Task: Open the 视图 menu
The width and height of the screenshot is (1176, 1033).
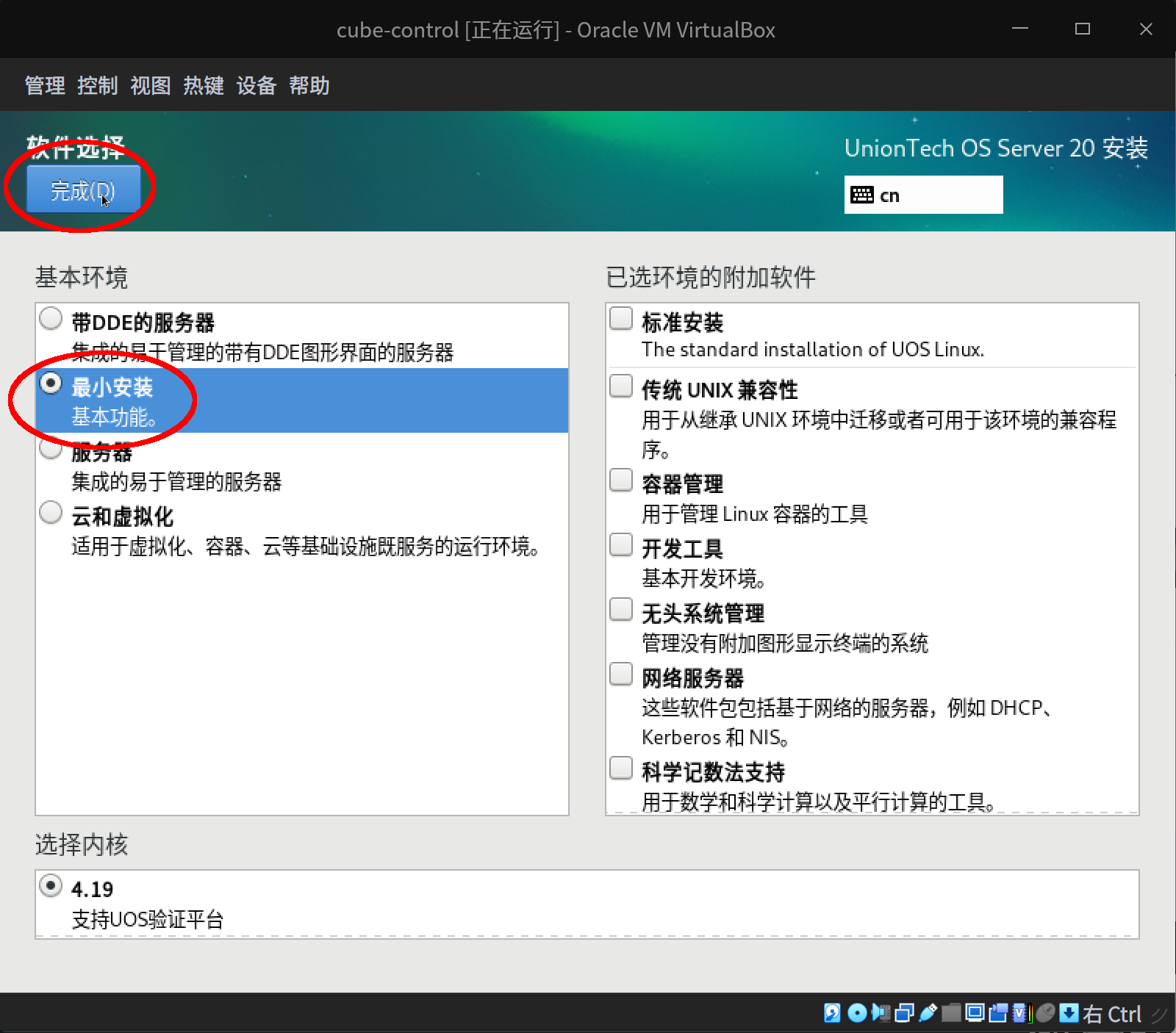Action: pyautogui.click(x=150, y=86)
